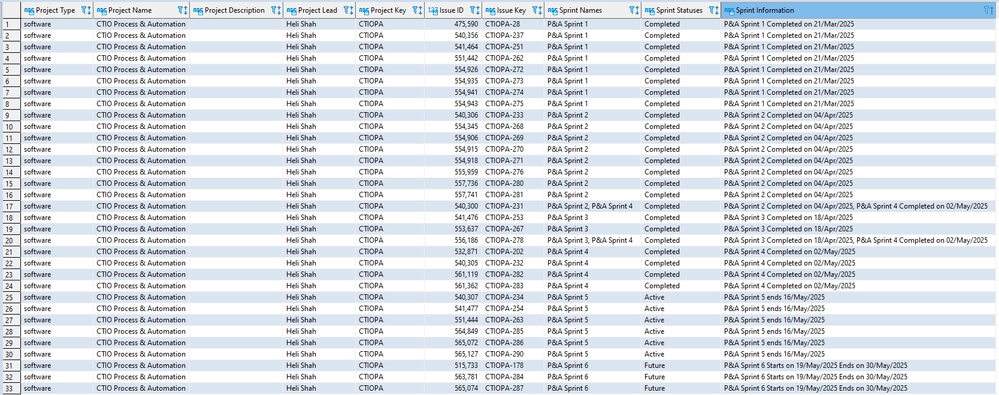Open the filter funnel on Issue Key column
This screenshot has height=395, width=999.
(x=535, y=10)
